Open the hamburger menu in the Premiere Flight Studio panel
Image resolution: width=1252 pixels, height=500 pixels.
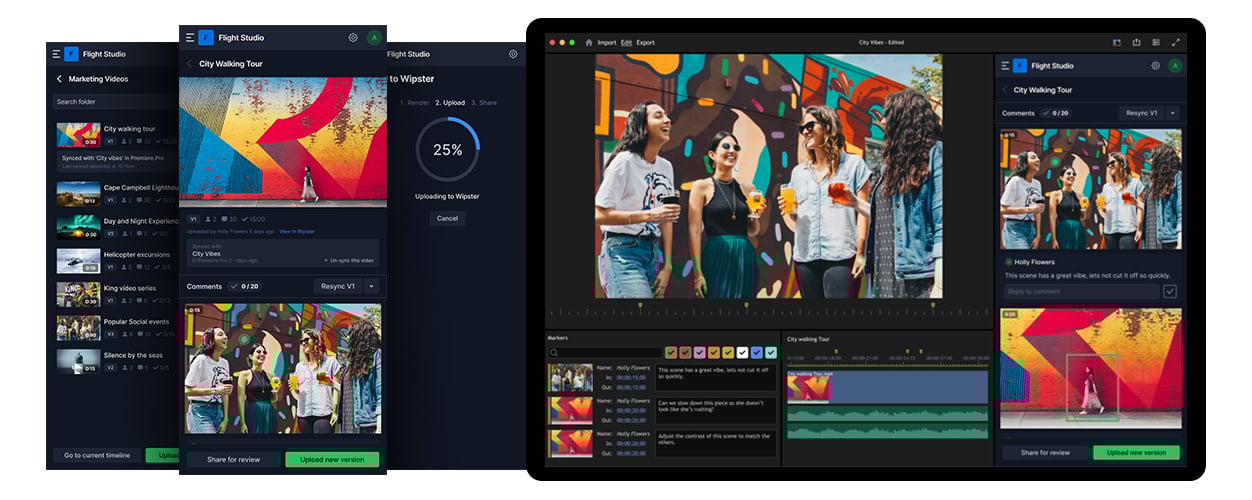[1004, 66]
